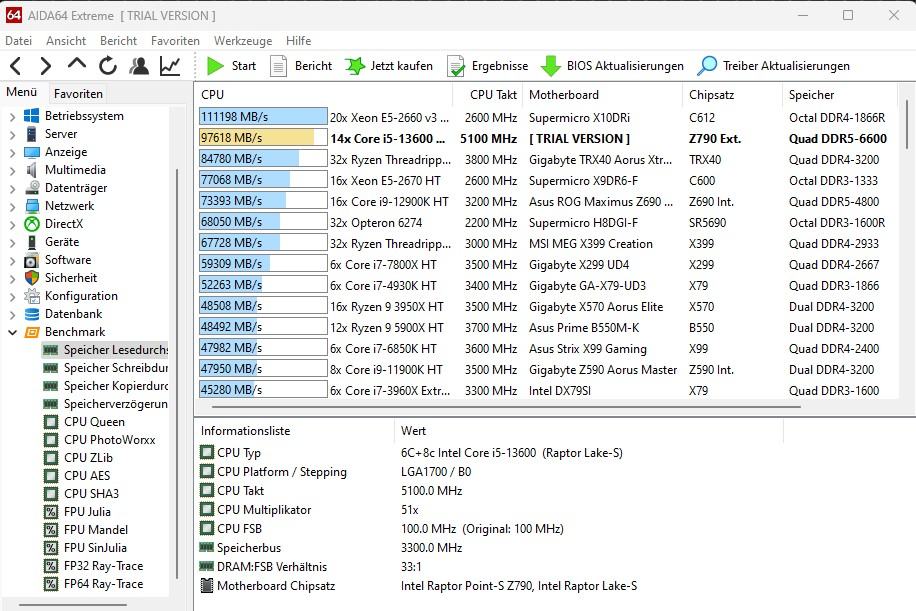Image resolution: width=916 pixels, height=611 pixels.
Task: Click the Bericht document icon
Action: coord(279,66)
